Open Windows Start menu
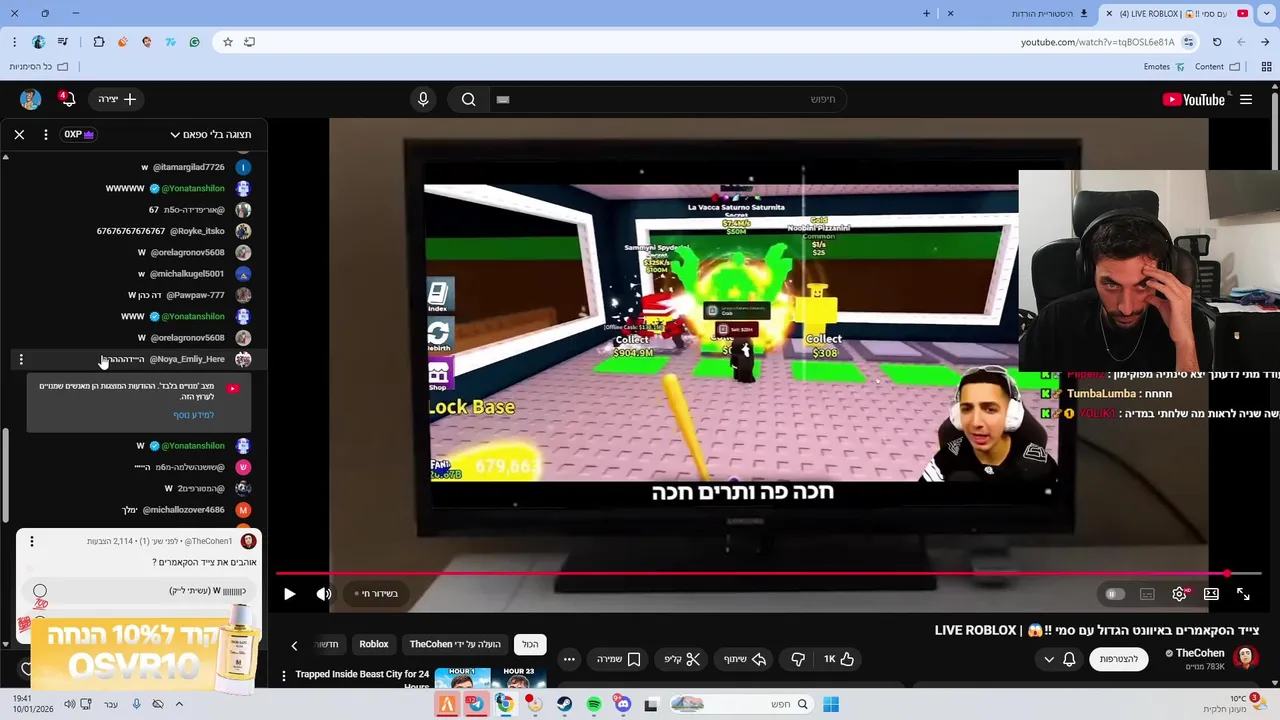1280x720 pixels. [831, 704]
